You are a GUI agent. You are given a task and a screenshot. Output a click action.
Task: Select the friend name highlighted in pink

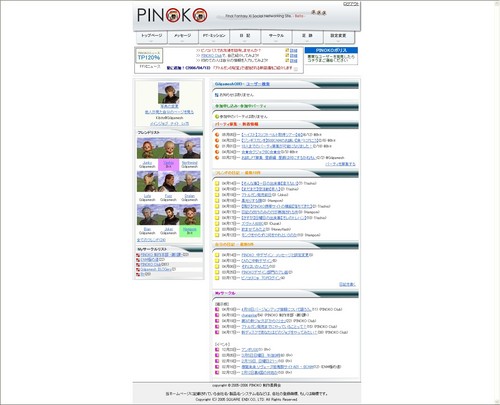(x=169, y=163)
